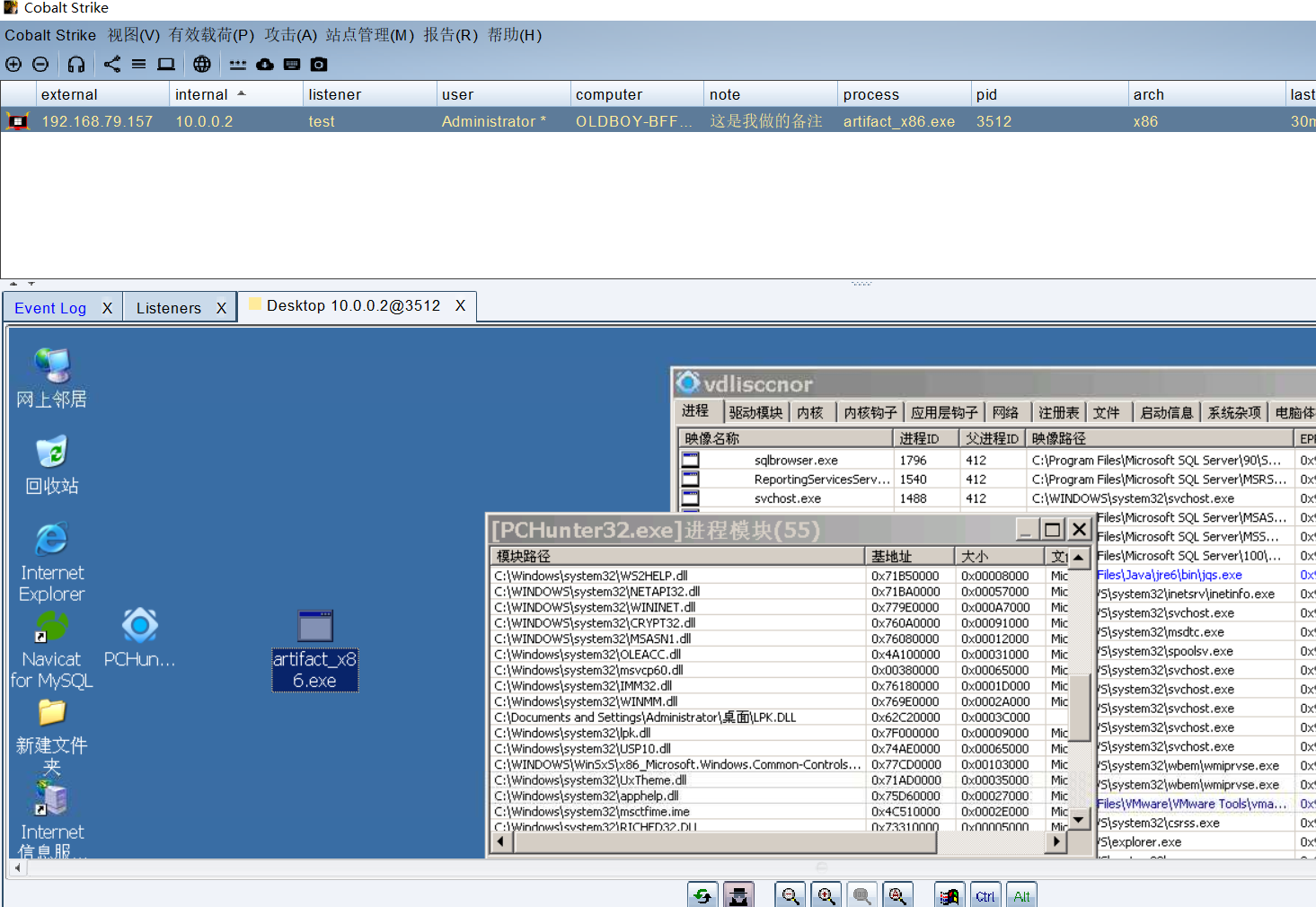Click beacon session icon for 192.168.79.157
1316x907 pixels.
point(18,121)
